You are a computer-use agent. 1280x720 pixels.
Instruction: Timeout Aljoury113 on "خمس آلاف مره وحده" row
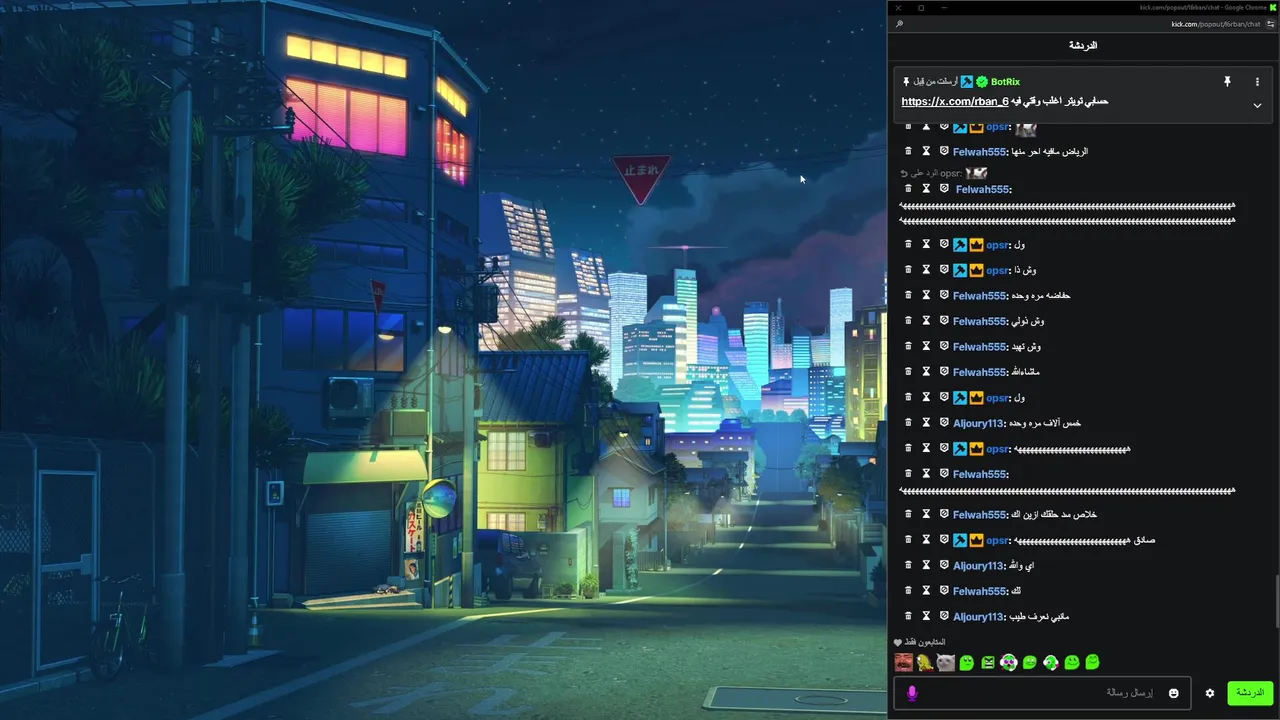[x=926, y=423]
